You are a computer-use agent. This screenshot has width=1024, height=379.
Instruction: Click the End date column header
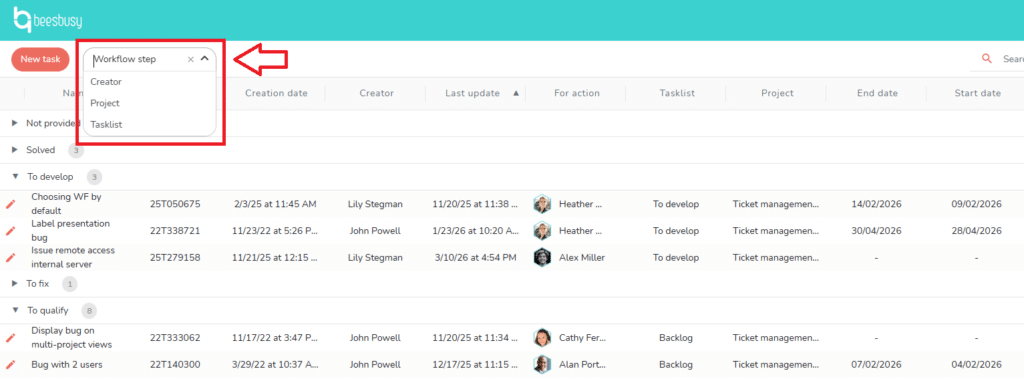(877, 93)
